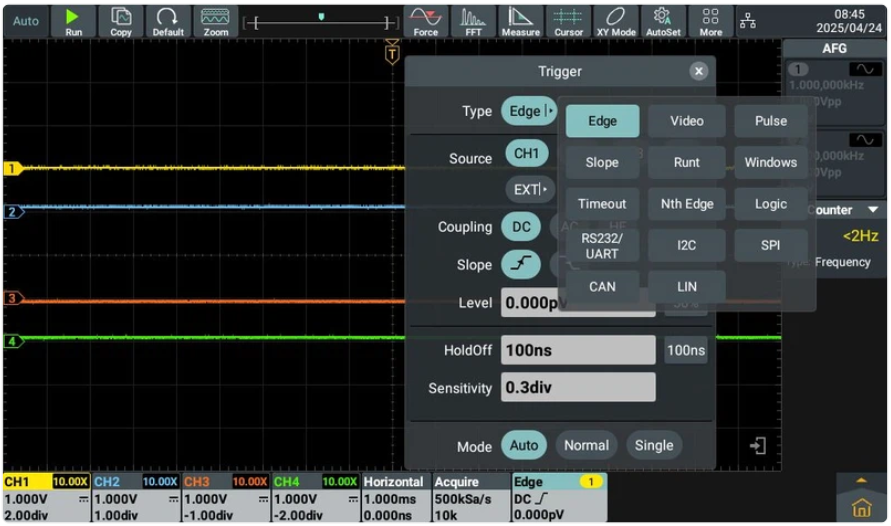Image resolution: width=891 pixels, height=526 pixels.
Task: Click the Force trigger icon
Action: point(426,21)
